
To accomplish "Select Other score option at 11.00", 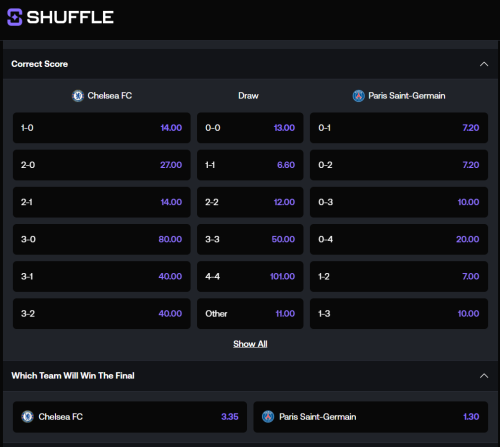I will click(x=250, y=314).
